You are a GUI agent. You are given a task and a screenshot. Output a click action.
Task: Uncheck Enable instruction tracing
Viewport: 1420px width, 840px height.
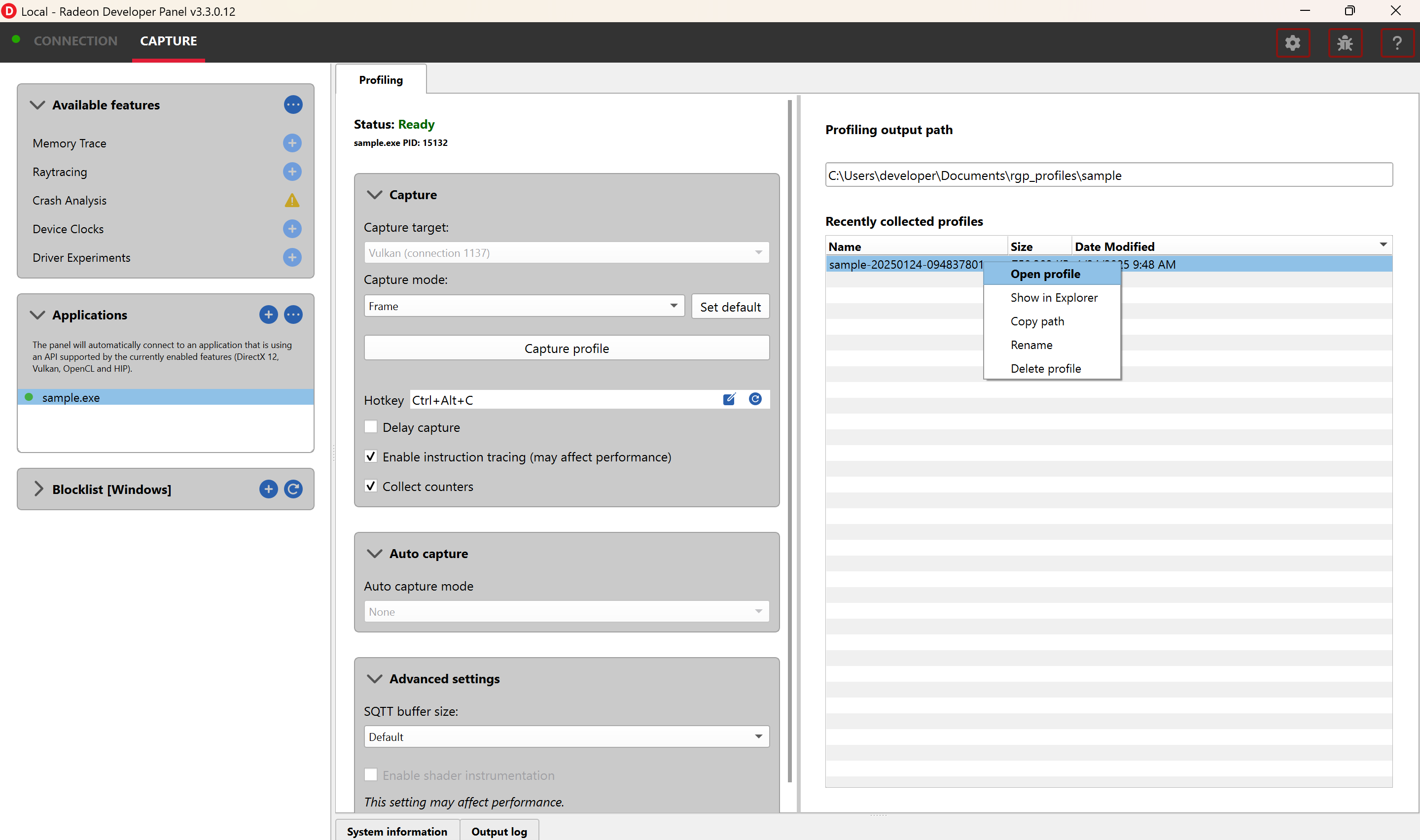tap(371, 457)
